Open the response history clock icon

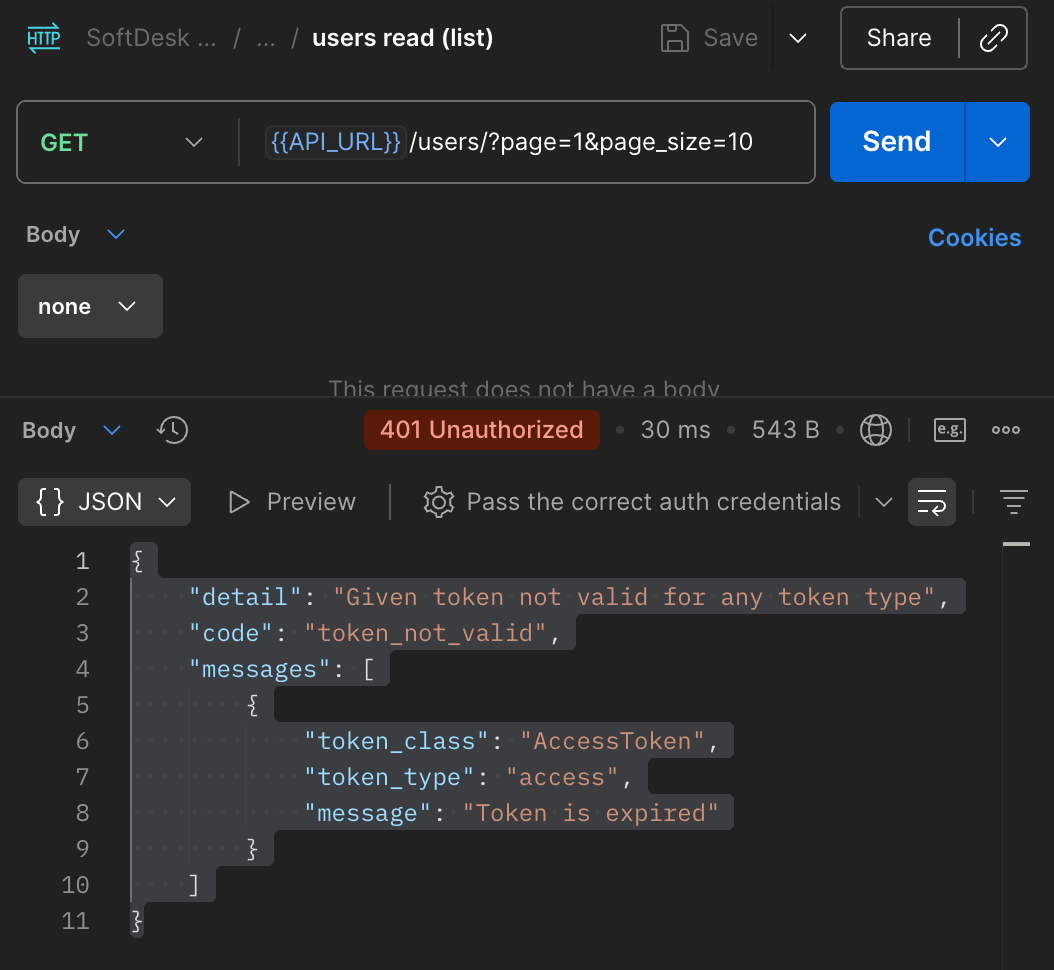click(x=173, y=430)
